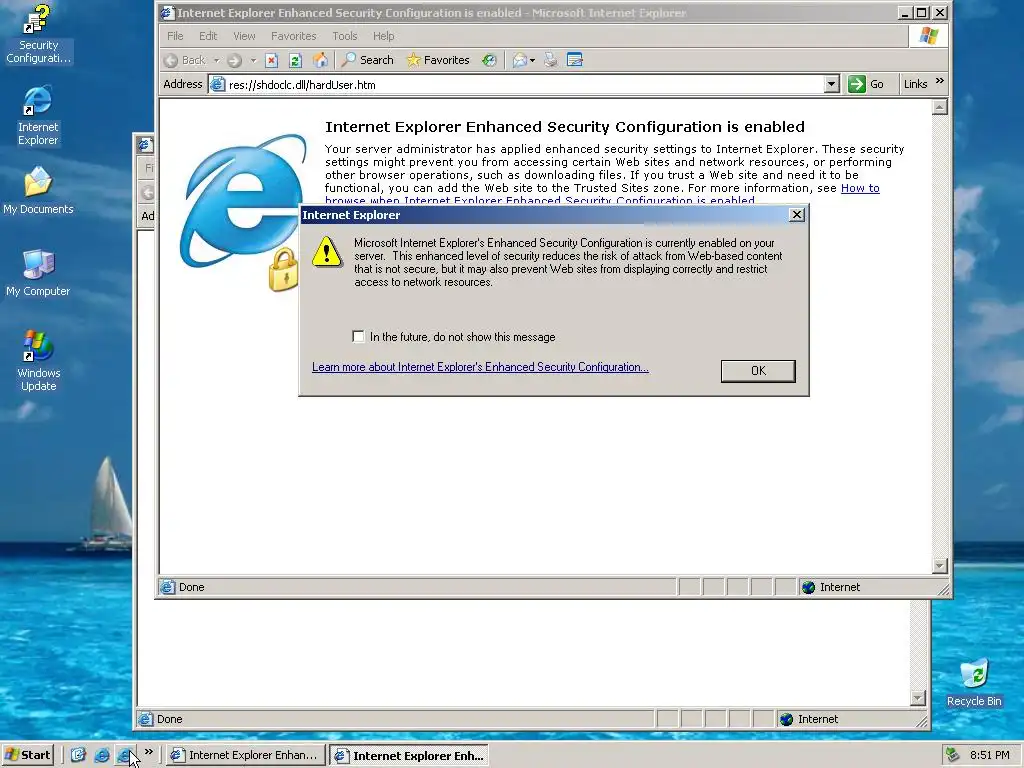
Task: Click the IE icon in front window title bar
Action: tap(167, 12)
